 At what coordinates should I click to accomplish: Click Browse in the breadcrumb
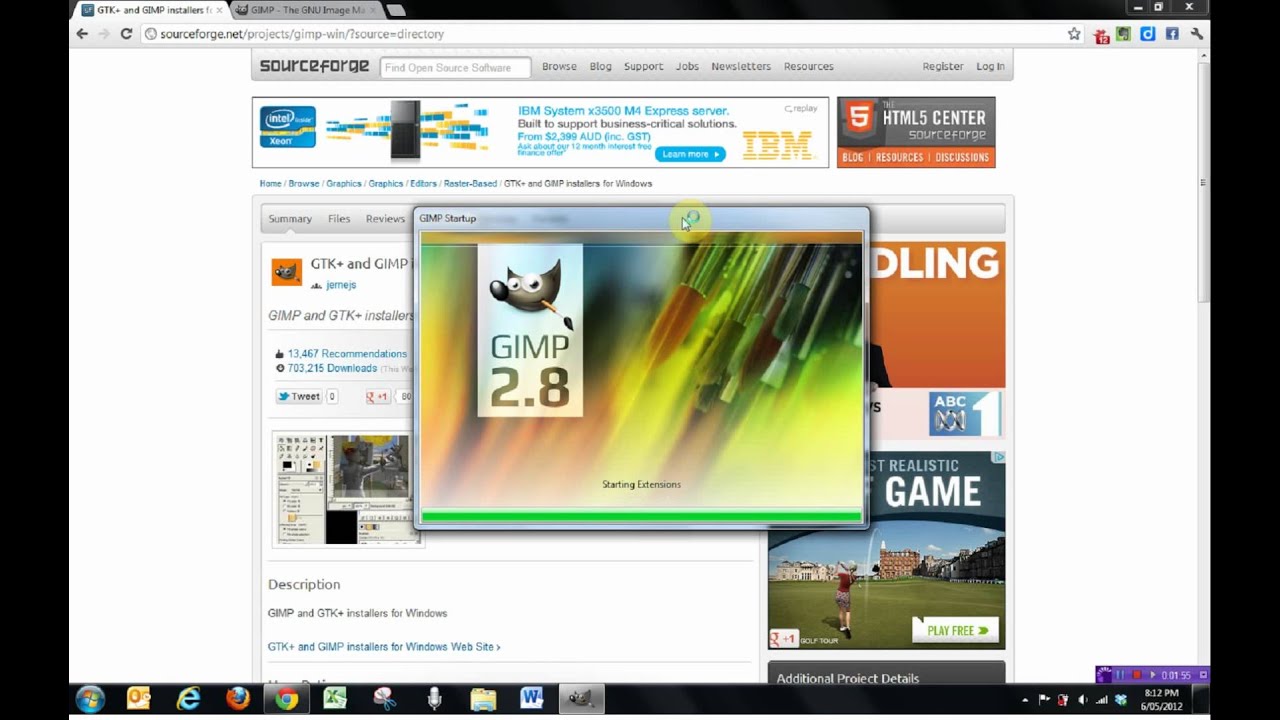click(304, 184)
